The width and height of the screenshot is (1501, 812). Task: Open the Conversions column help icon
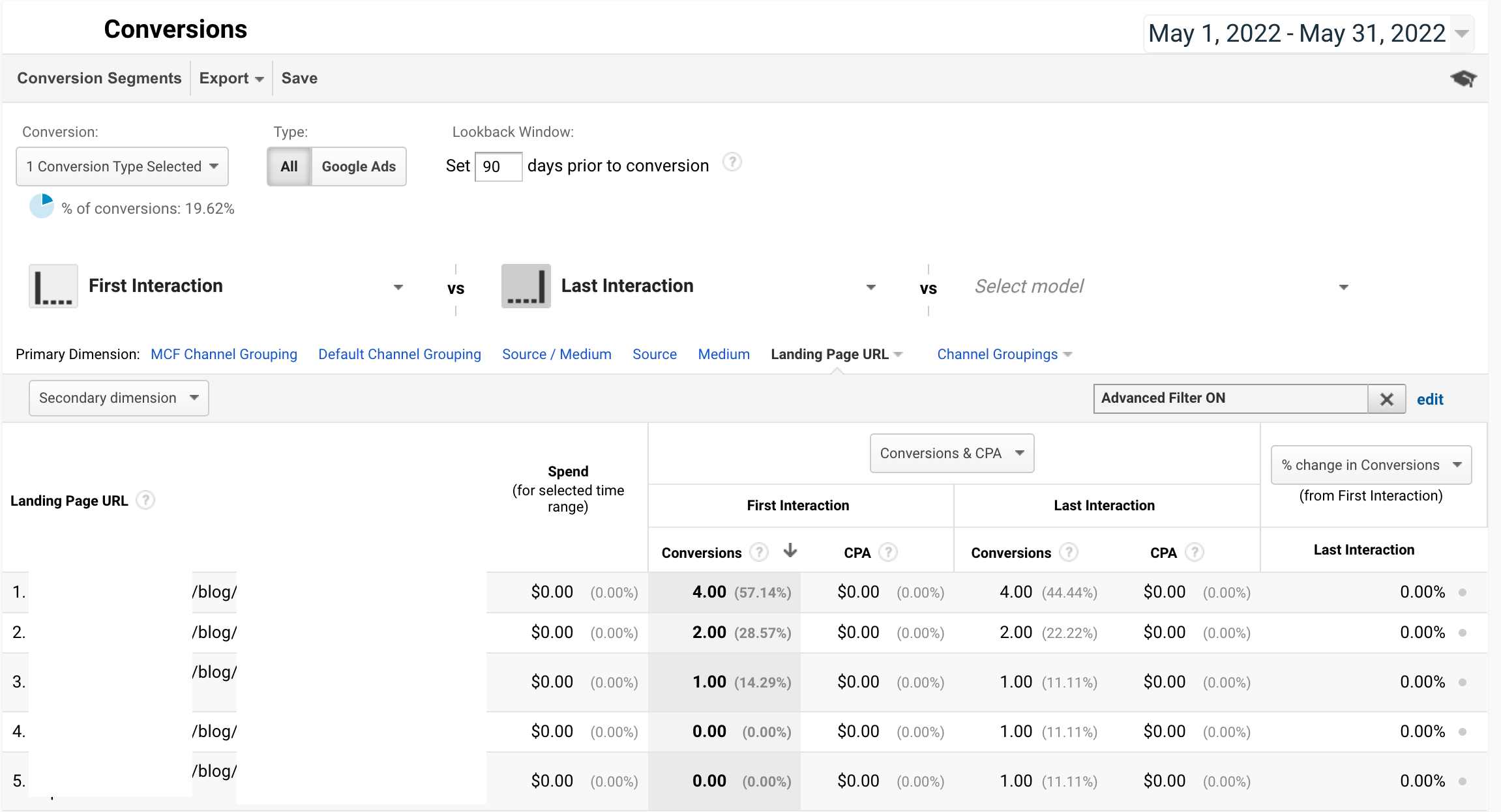(x=758, y=552)
